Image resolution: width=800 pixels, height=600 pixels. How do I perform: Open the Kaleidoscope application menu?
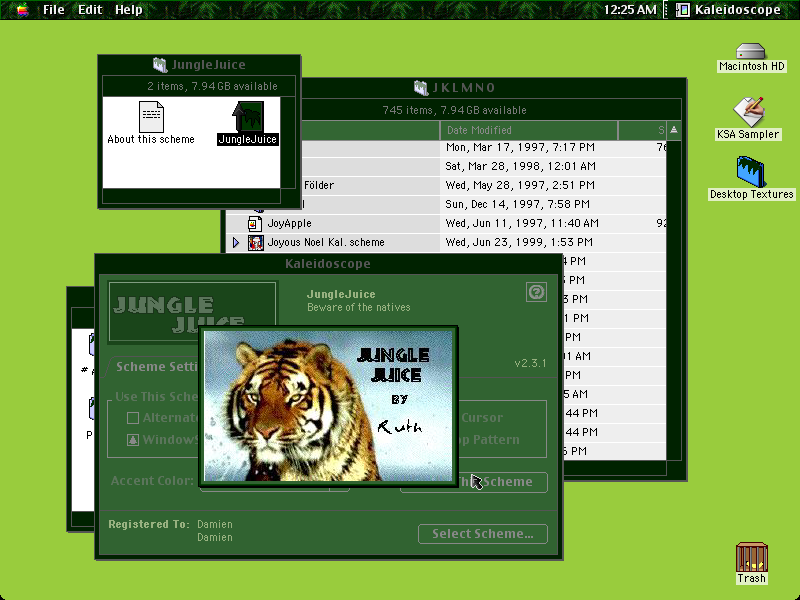[729, 10]
